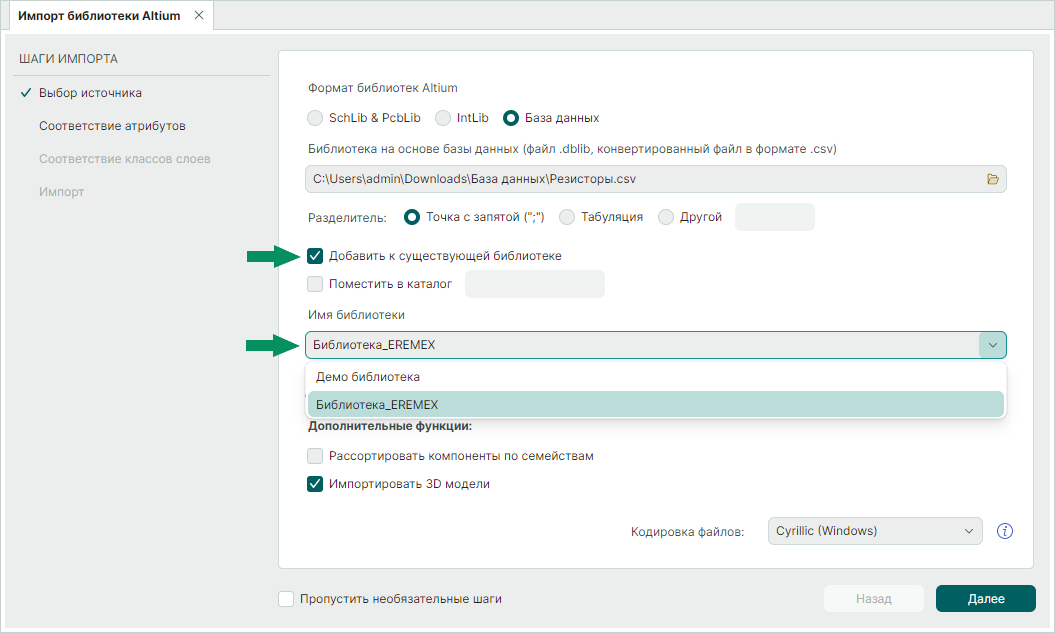
Task: Click the folder browse icon in file path field
Action: point(992,179)
